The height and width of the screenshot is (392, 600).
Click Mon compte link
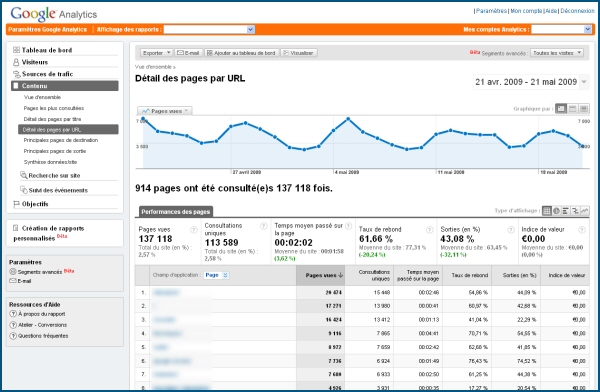[526, 11]
